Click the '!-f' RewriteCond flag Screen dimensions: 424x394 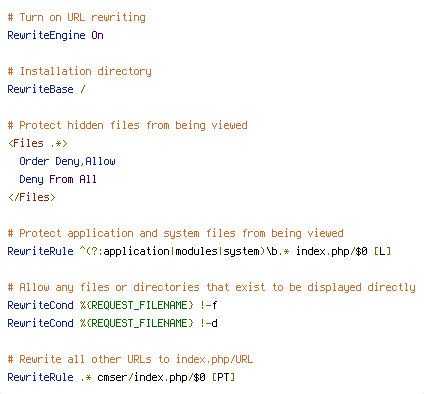coord(209,305)
